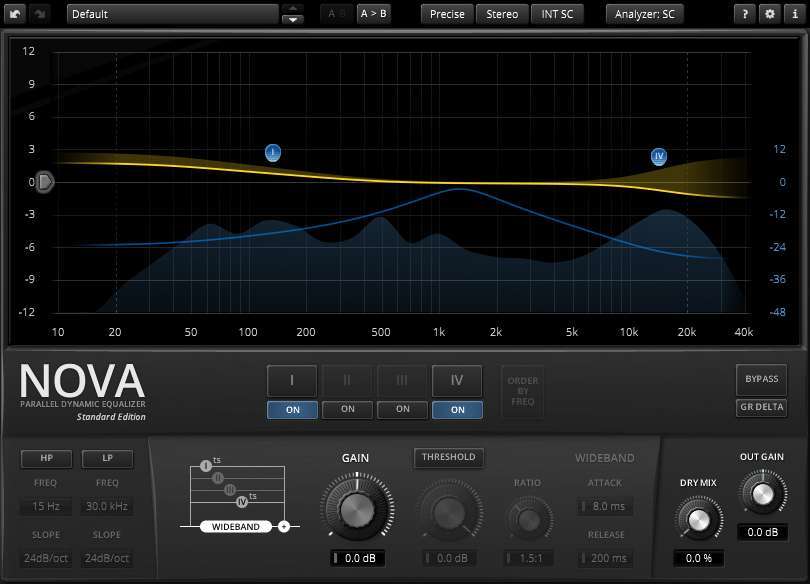Open the Analyzer: SC mode menu
The image size is (810, 584).
click(644, 14)
